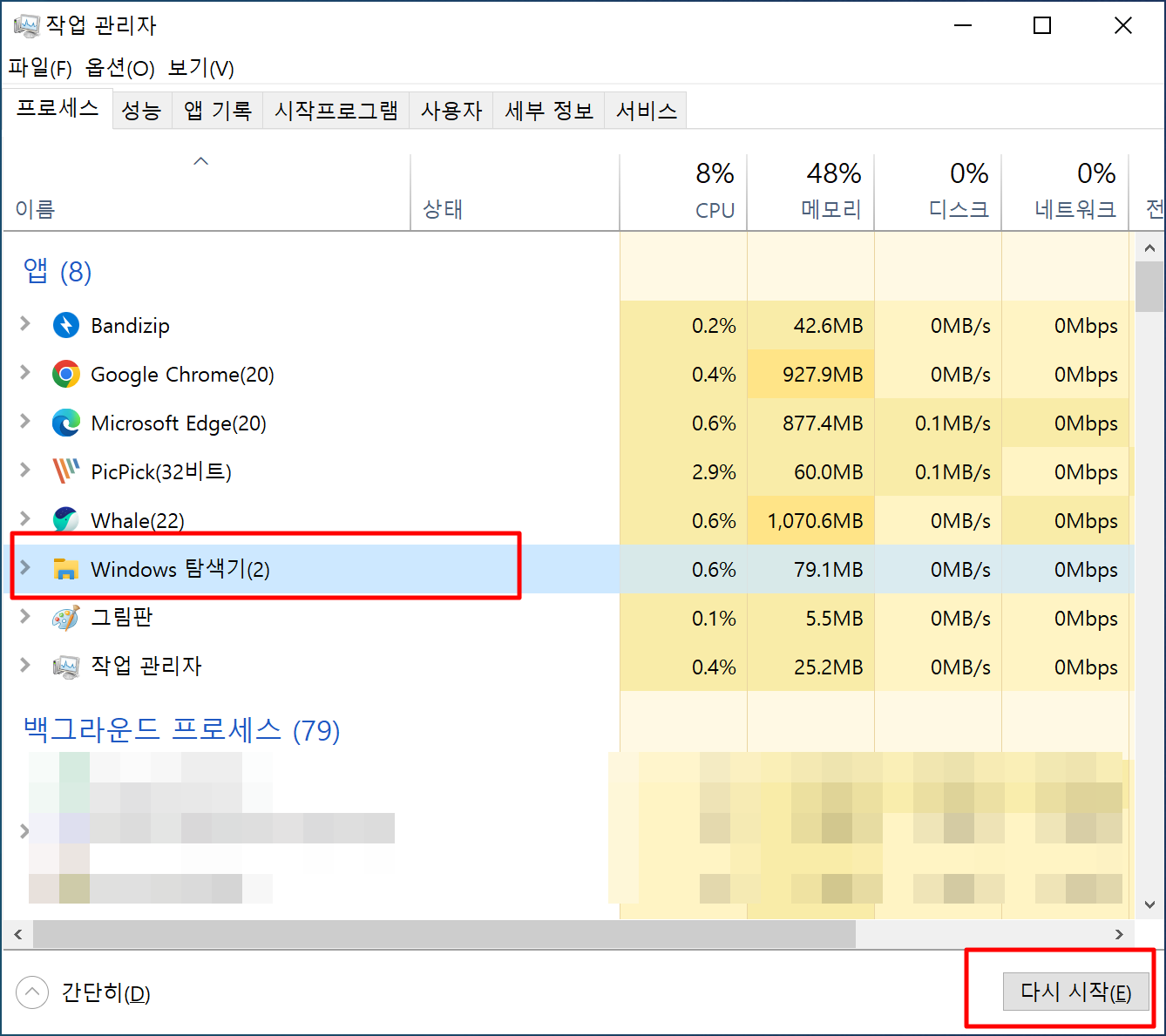Sort by the 이름 column header

pos(207,193)
